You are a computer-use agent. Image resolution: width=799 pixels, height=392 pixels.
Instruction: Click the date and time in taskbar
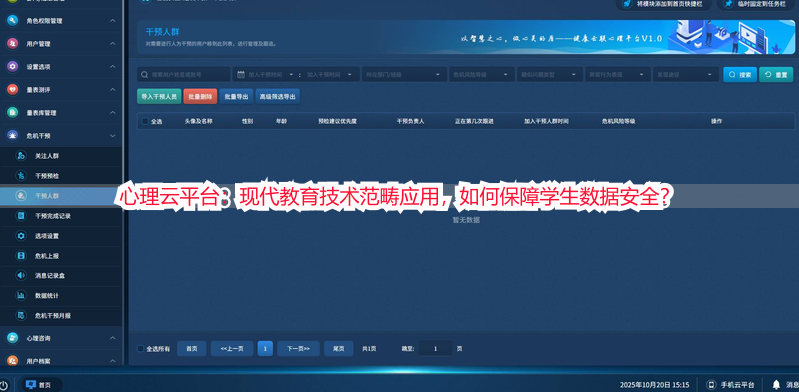point(655,385)
